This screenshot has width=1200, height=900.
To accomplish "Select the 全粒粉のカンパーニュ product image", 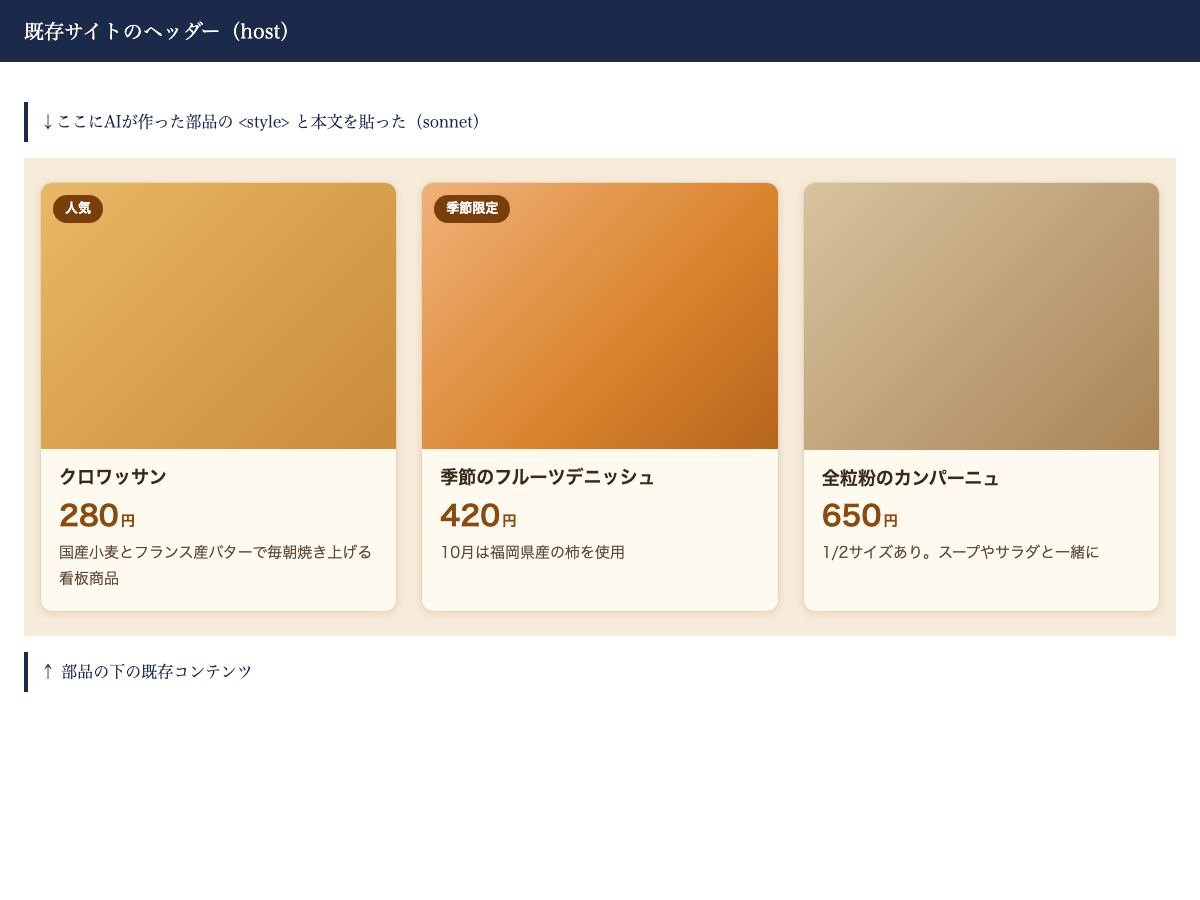I will pos(981,316).
